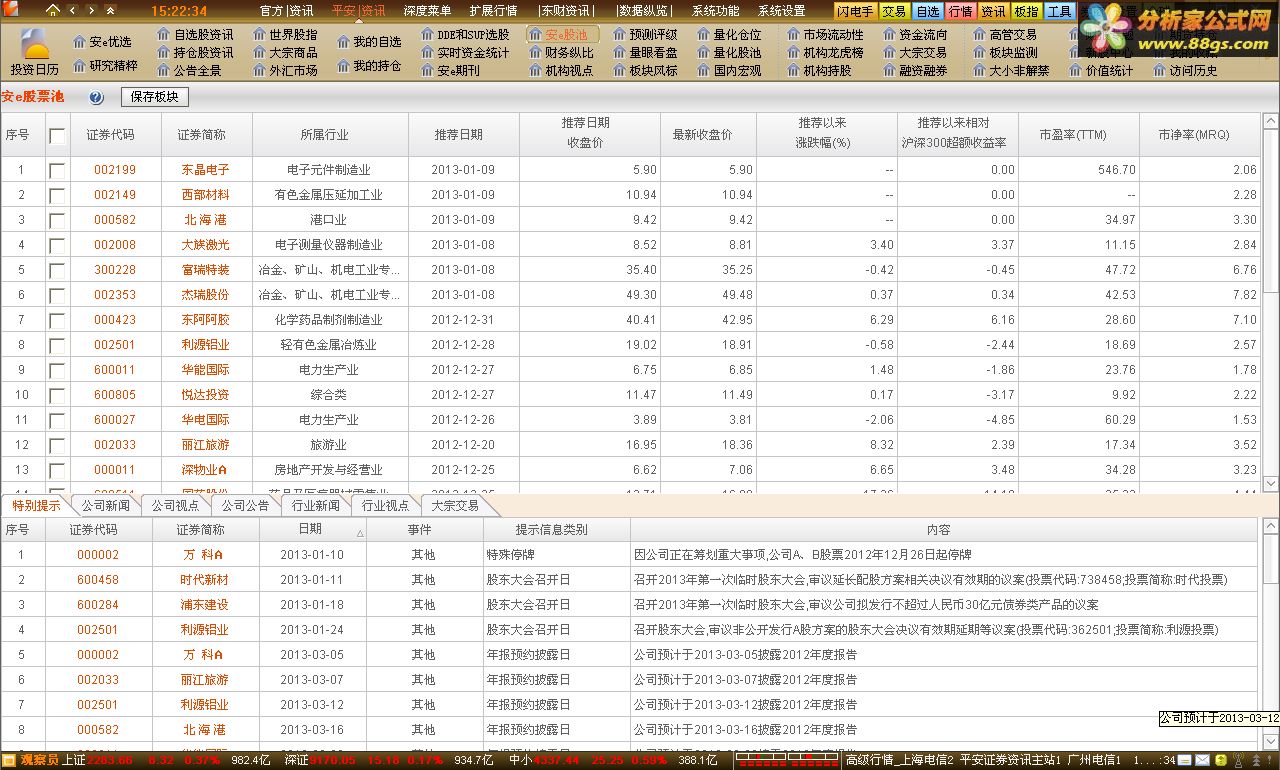Toggle the select-all checkbox in table header
The height and width of the screenshot is (770, 1280).
coord(58,135)
